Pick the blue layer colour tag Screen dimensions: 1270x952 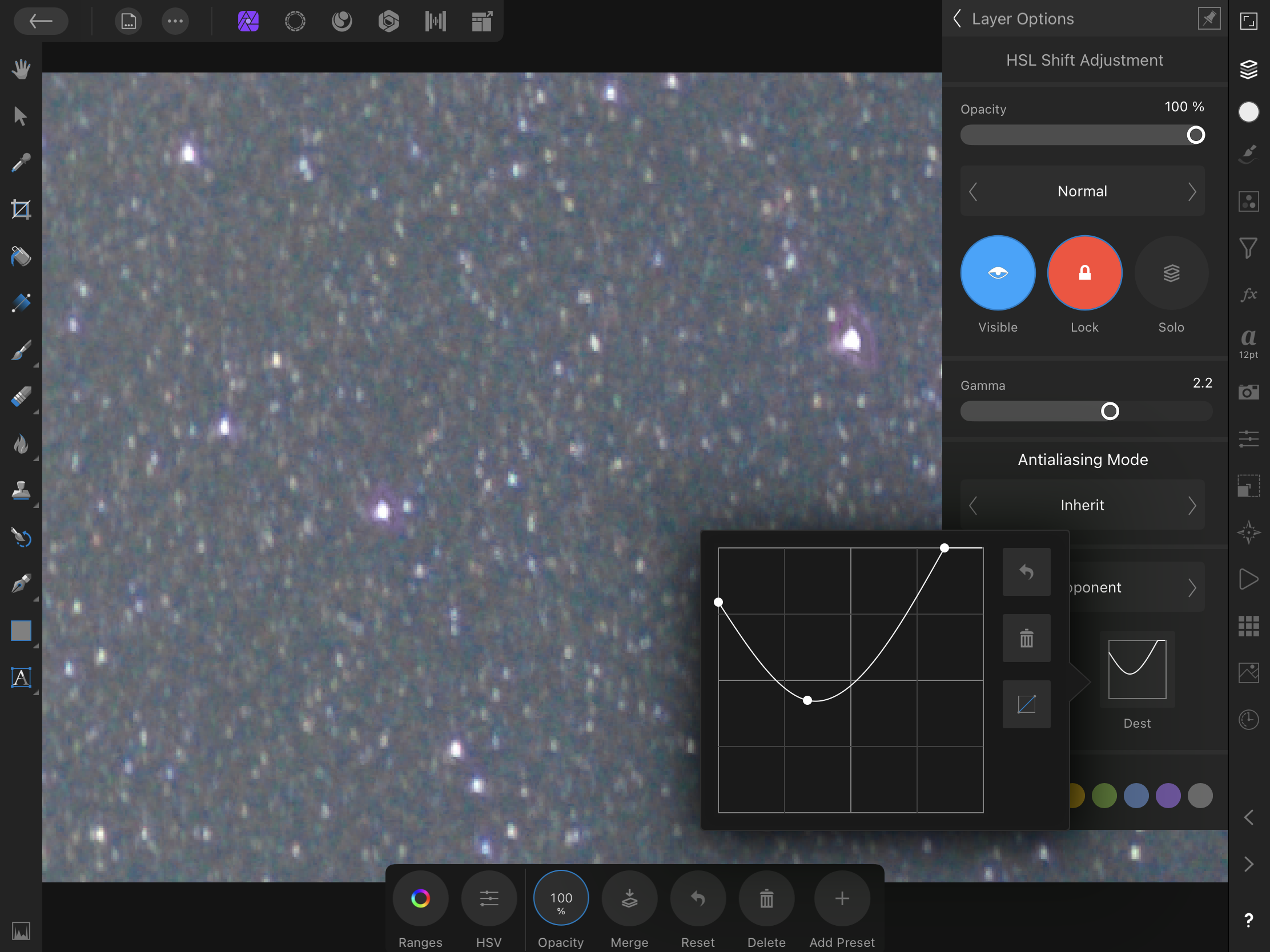pyautogui.click(x=1136, y=796)
